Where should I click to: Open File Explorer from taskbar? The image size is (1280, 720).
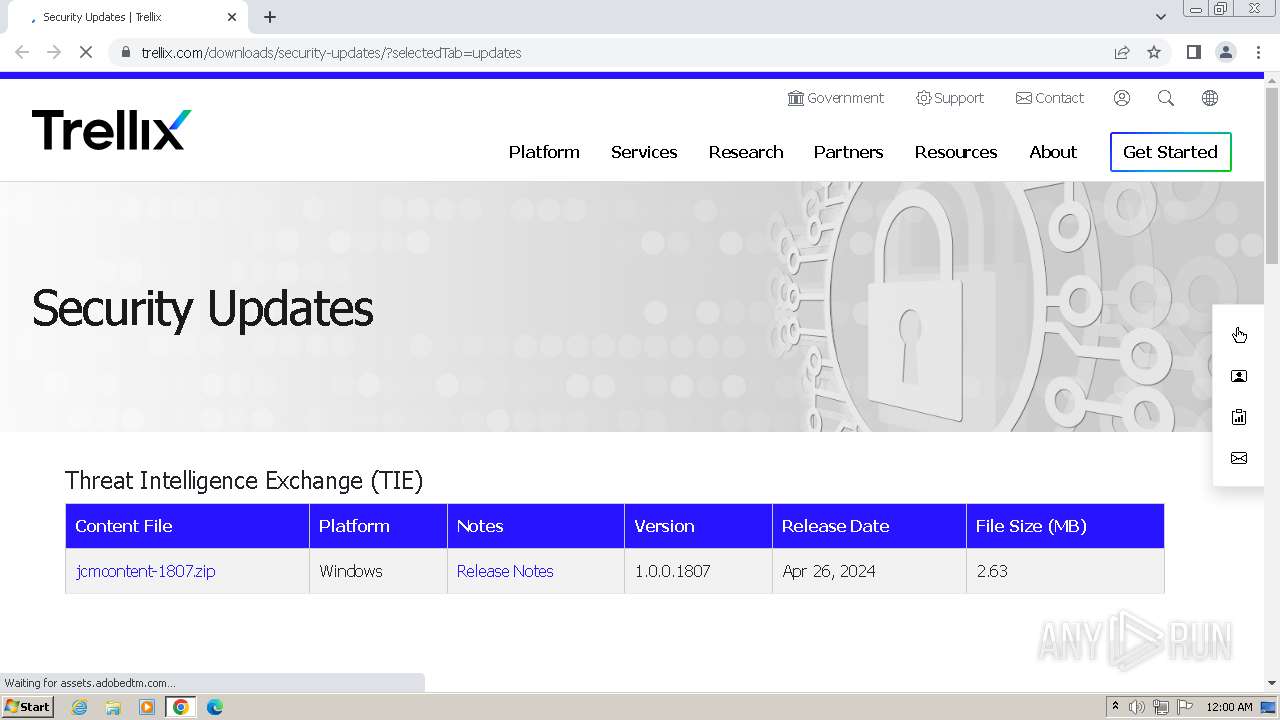coord(113,707)
